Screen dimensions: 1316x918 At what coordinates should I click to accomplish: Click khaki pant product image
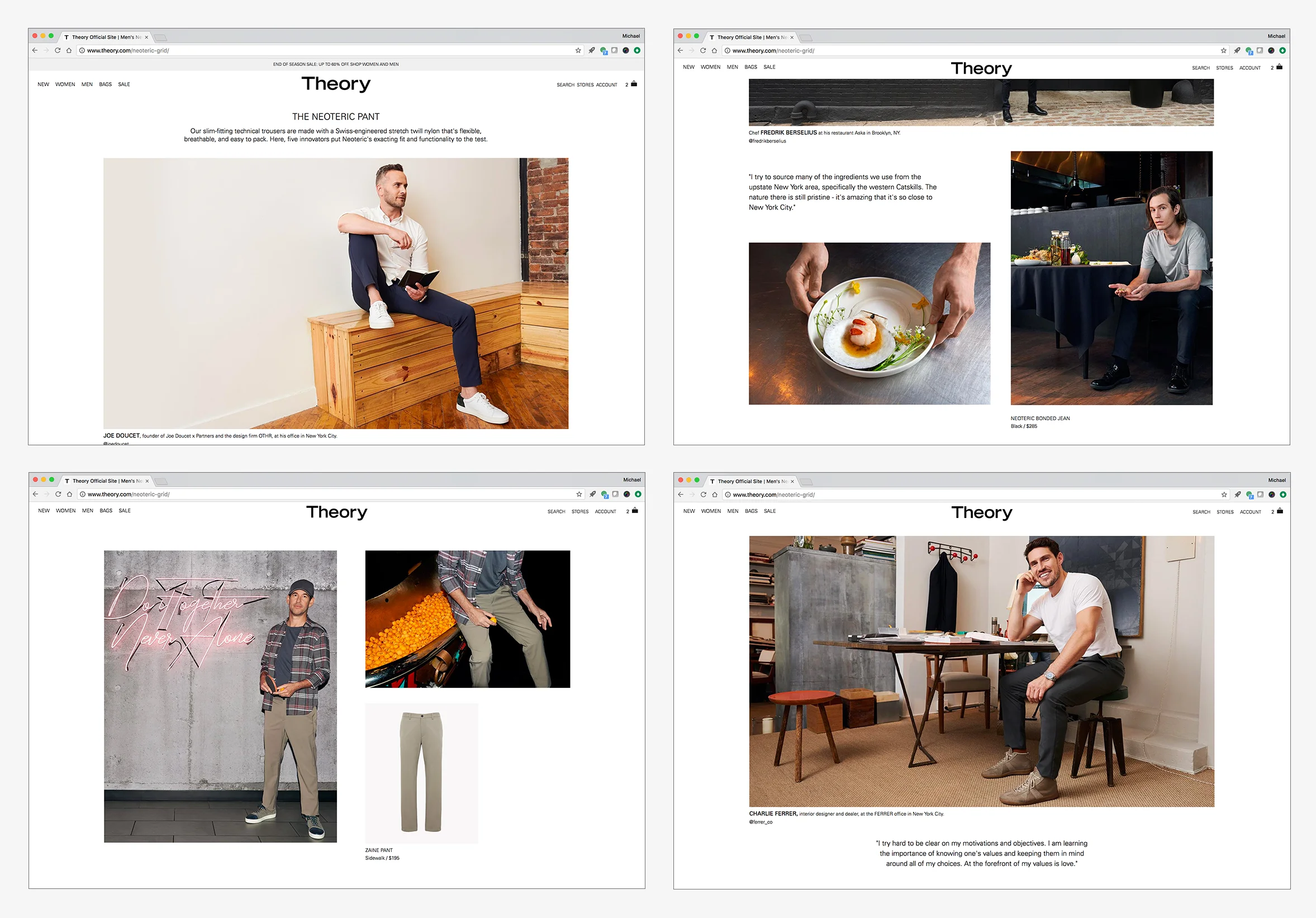421,773
